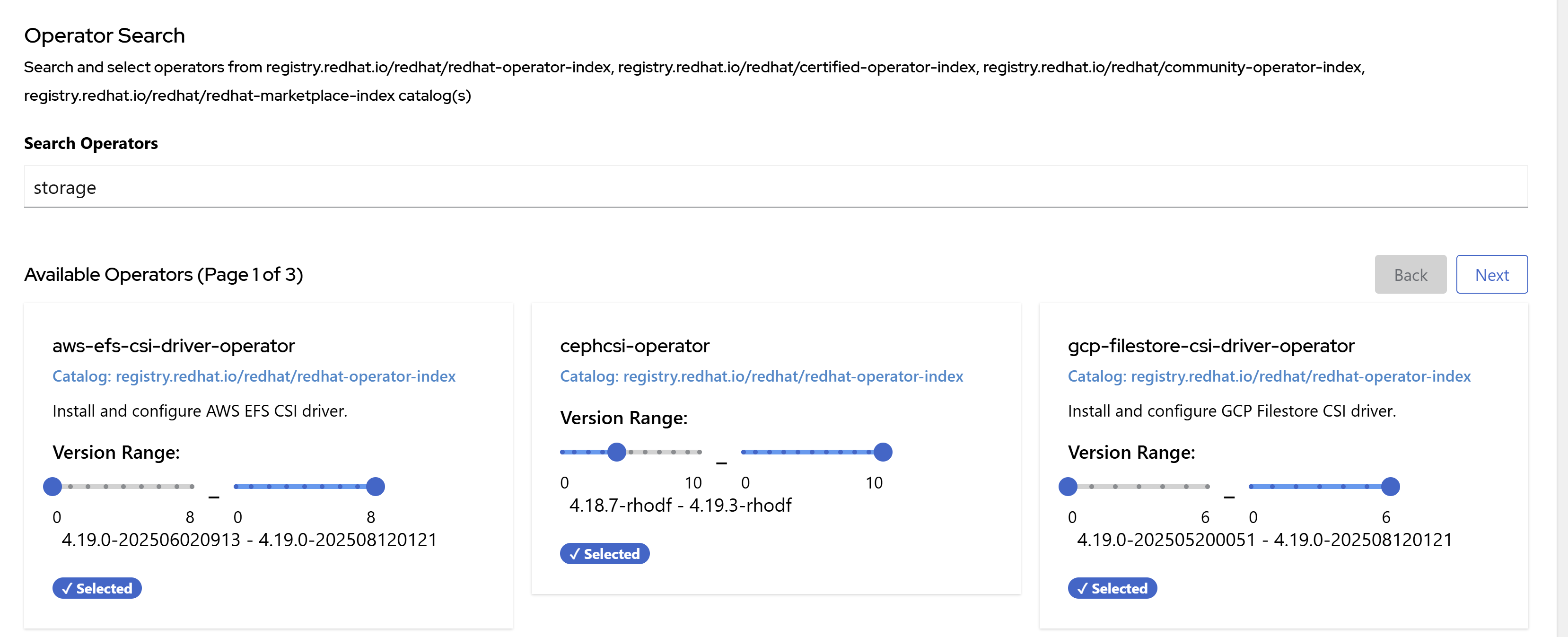
Task: Click the page's vertical scrollbar
Action: 1562,318
